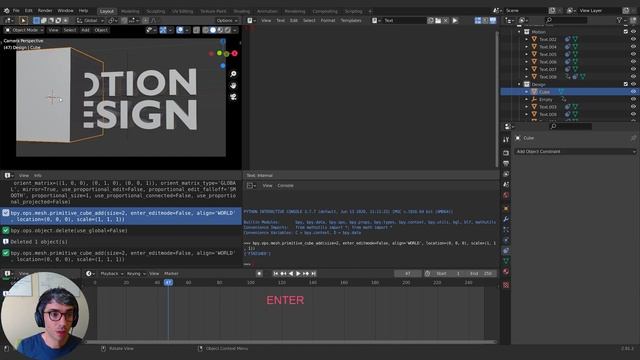Toggle line numbers display in text editor

click(x=478, y=20)
